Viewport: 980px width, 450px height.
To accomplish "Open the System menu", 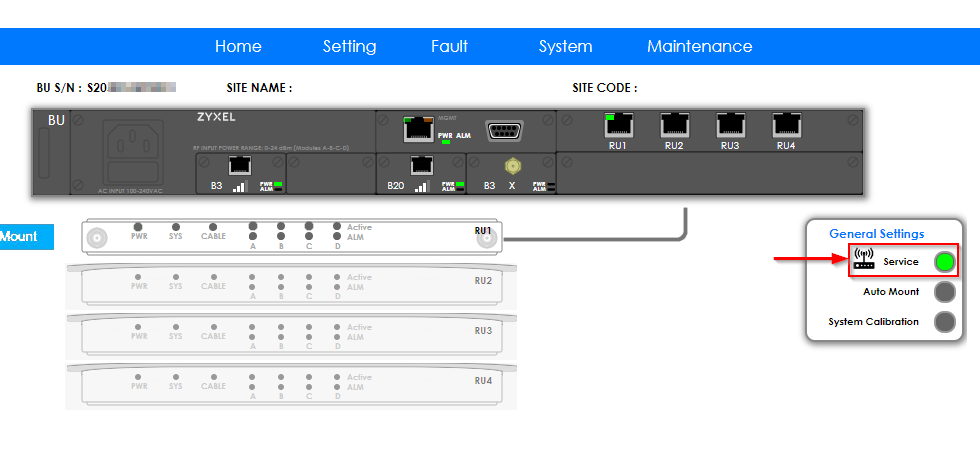I will (x=566, y=47).
